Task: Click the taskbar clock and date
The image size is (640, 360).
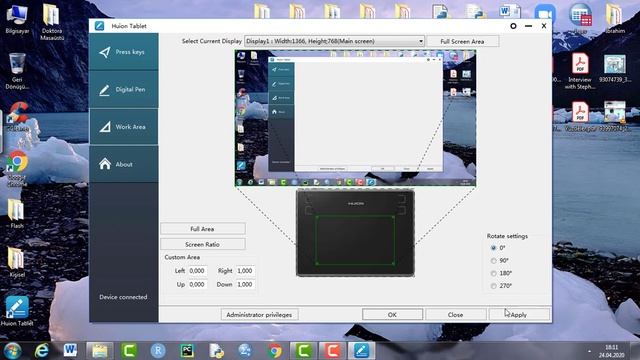Action: pyautogui.click(x=611, y=351)
